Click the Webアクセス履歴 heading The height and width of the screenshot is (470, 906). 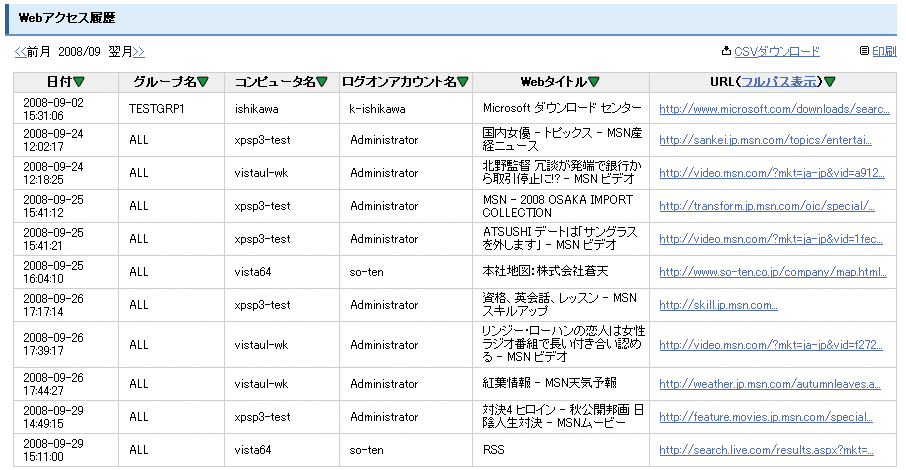67,18
